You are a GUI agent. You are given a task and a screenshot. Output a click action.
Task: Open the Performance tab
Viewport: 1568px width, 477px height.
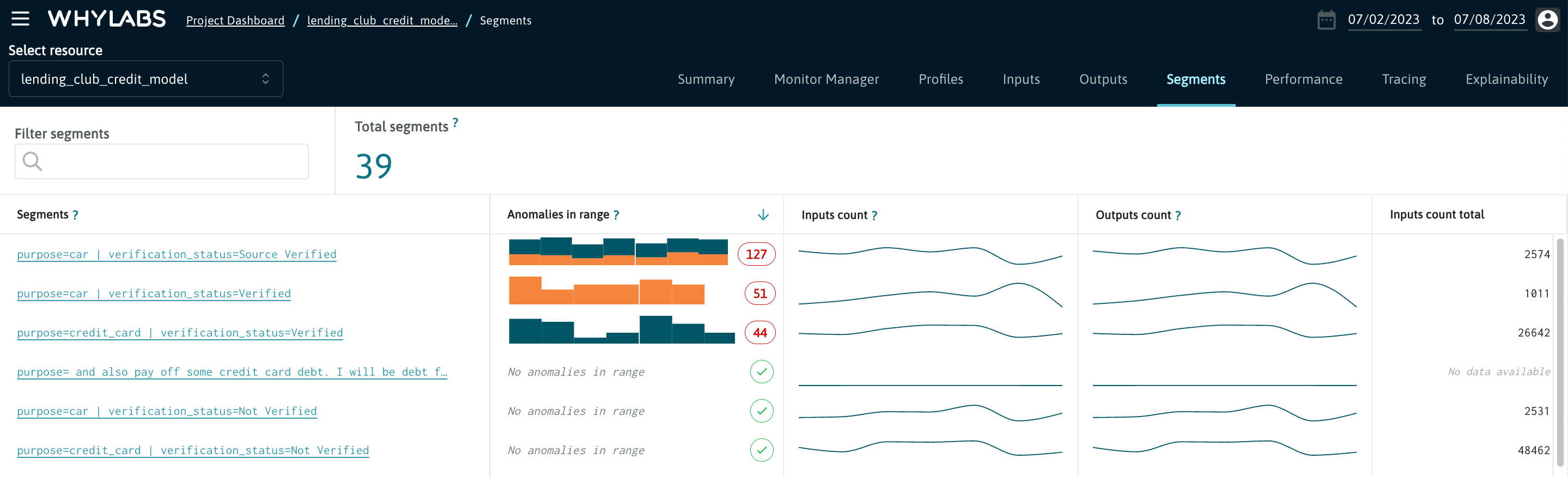click(x=1303, y=79)
